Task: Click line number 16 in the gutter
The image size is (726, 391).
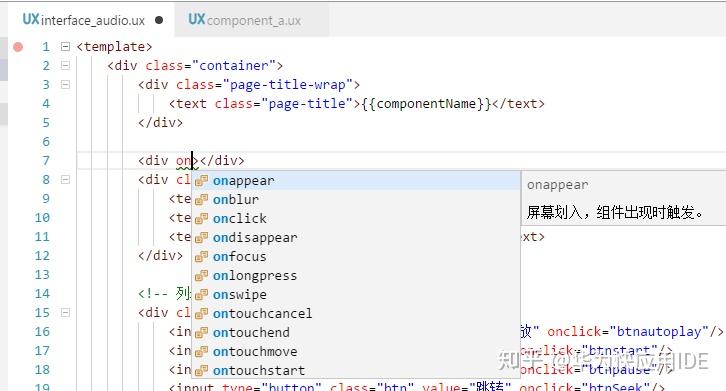Action: pos(42,332)
